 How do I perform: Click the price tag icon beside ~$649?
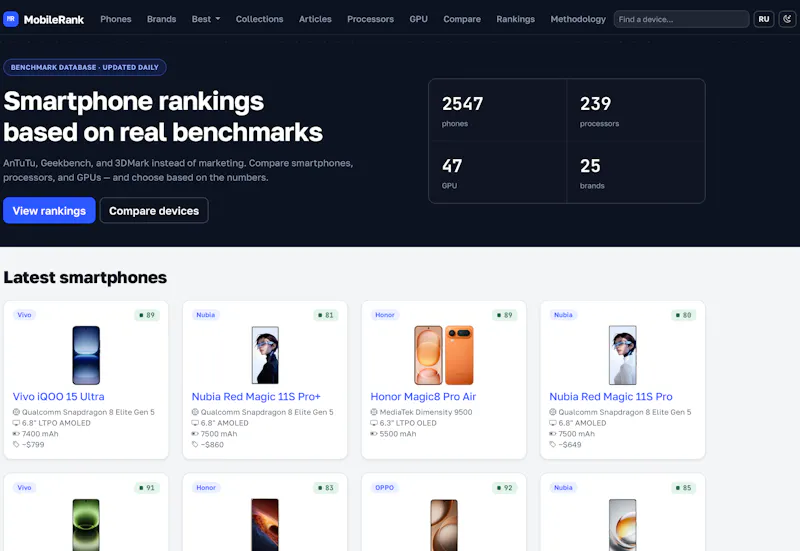click(553, 444)
